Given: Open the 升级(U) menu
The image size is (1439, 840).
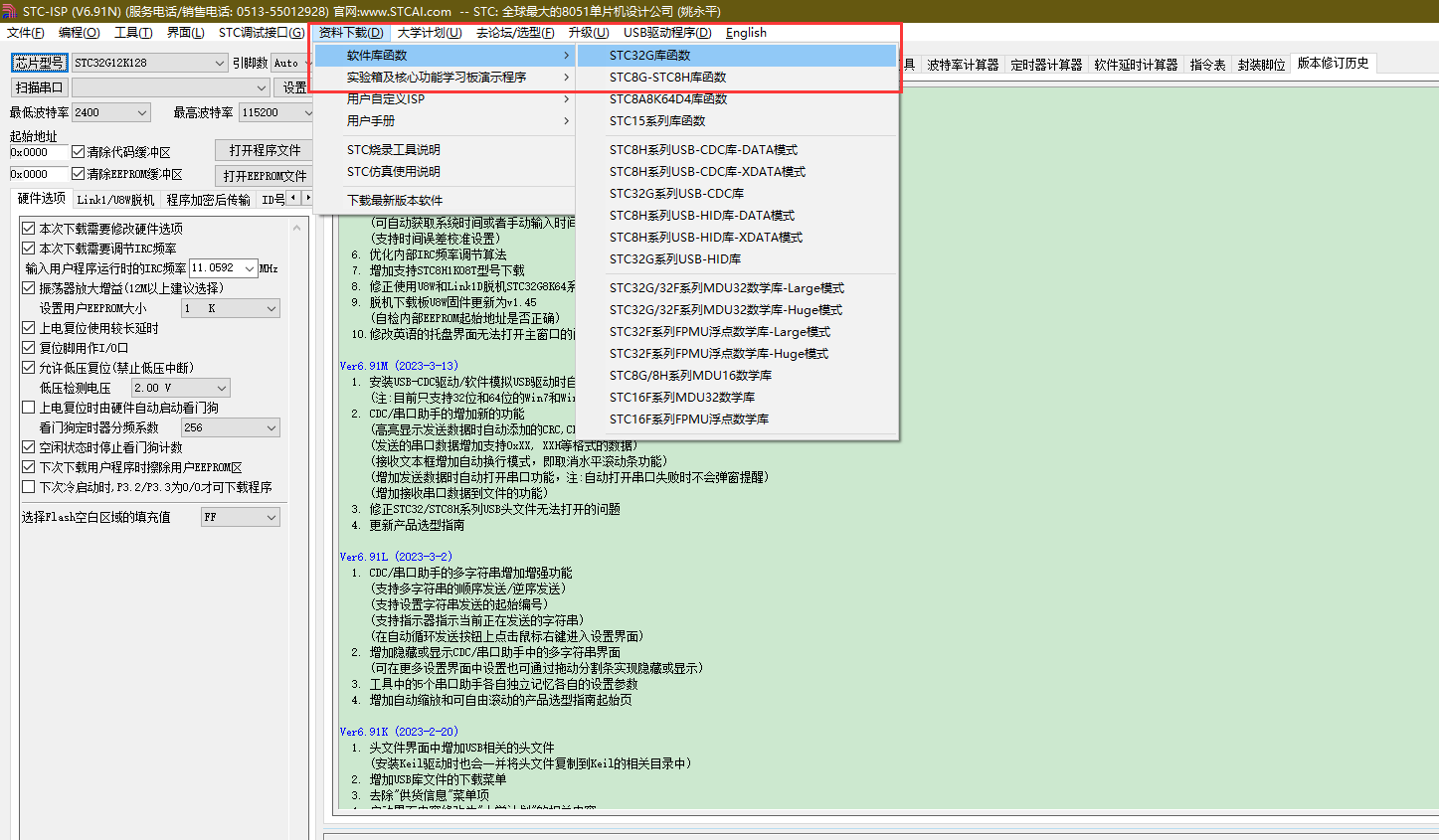Looking at the screenshot, I should tap(588, 33).
